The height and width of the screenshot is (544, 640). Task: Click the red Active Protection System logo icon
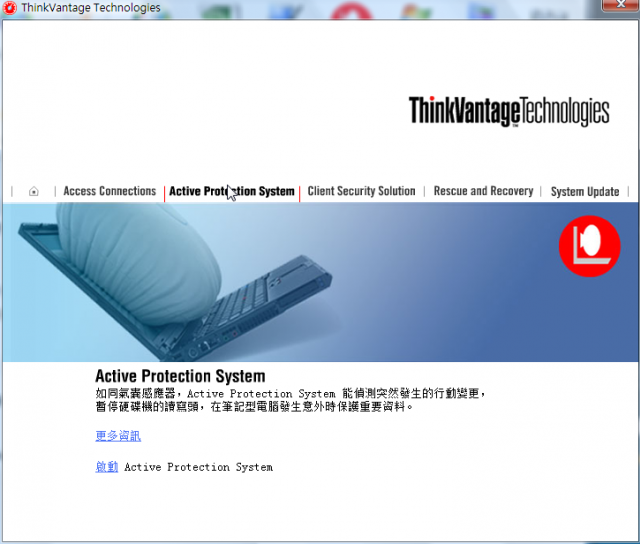589,246
